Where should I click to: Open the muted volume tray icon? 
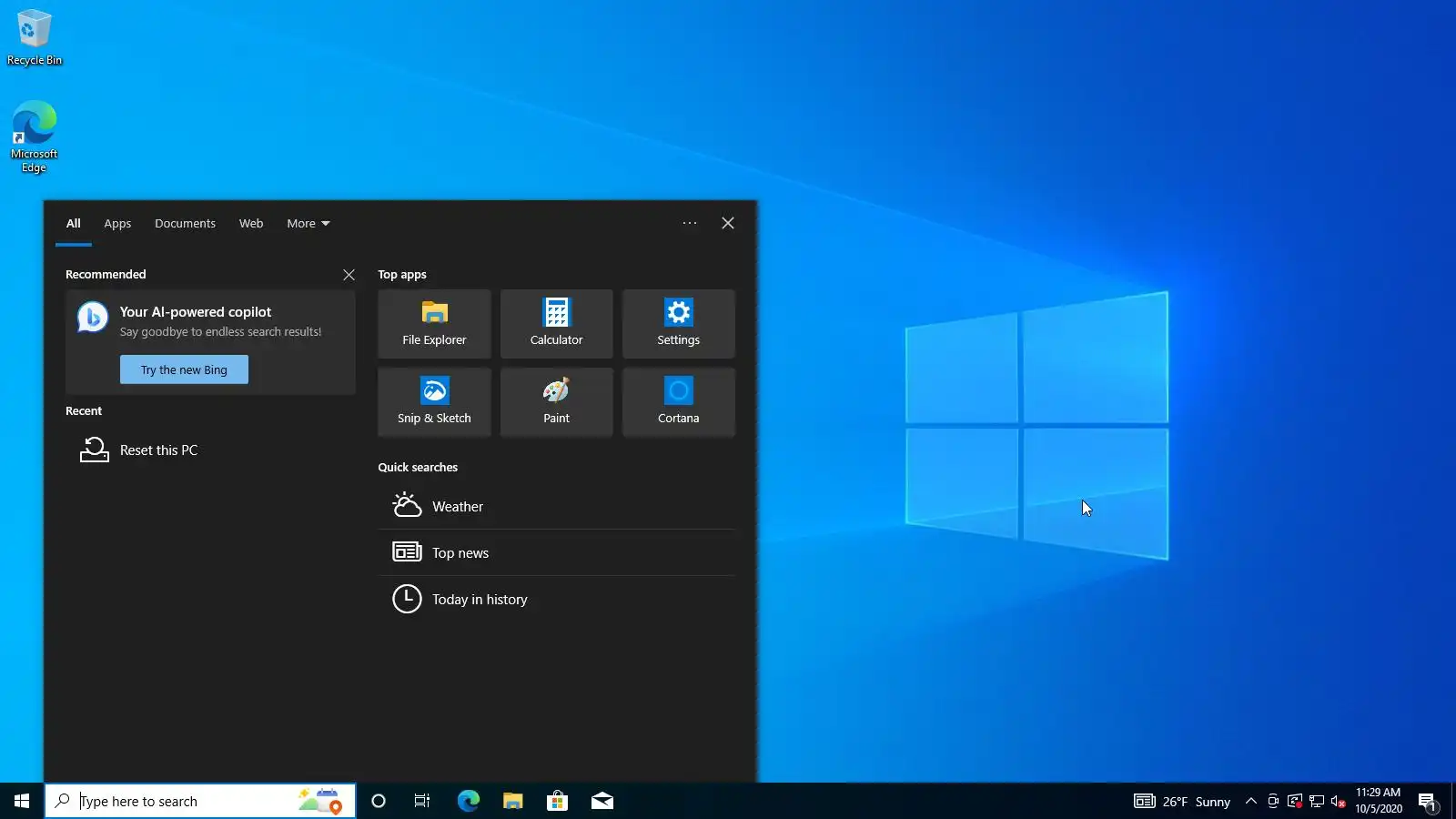(1338, 801)
